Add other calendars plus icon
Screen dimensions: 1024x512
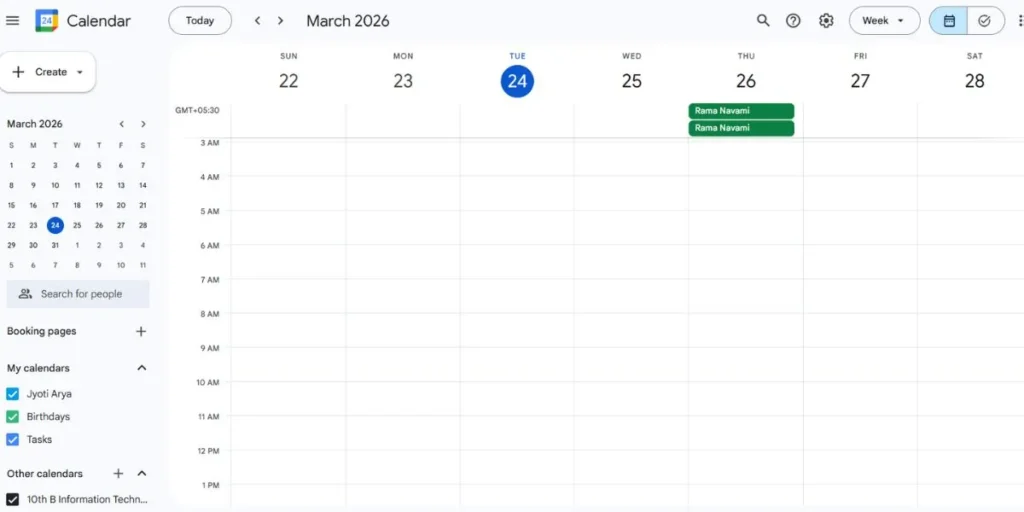click(x=118, y=474)
